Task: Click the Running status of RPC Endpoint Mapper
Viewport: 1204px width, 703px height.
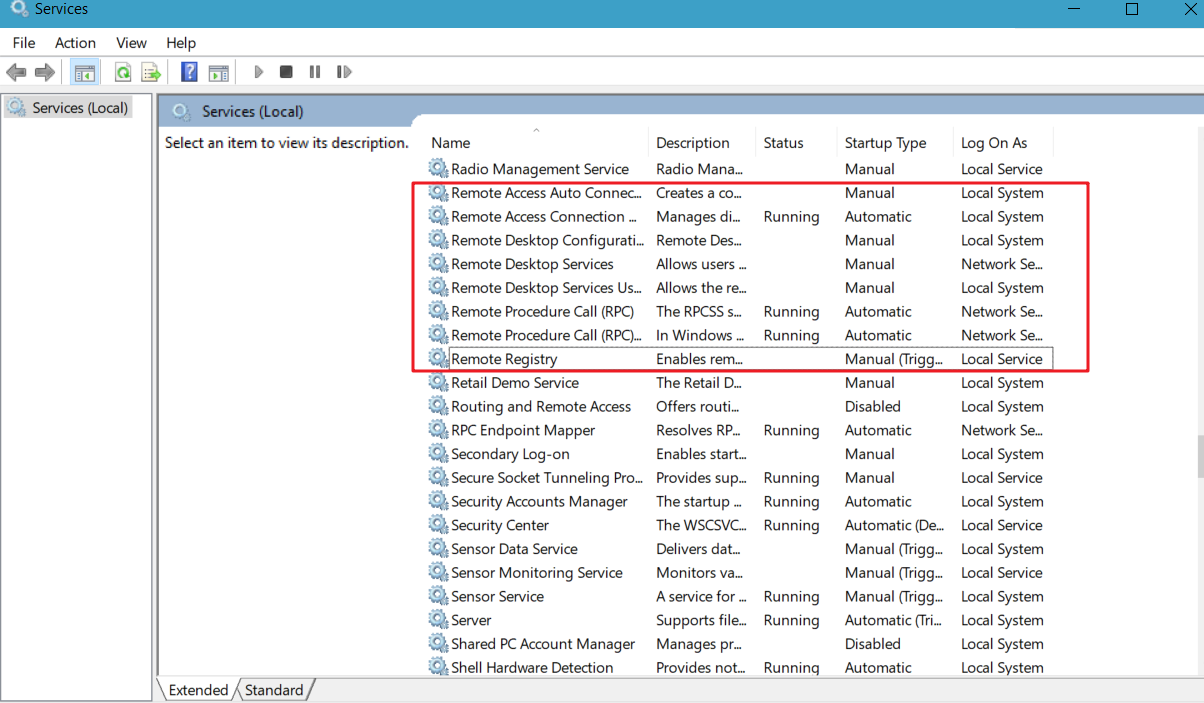Action: pos(791,430)
